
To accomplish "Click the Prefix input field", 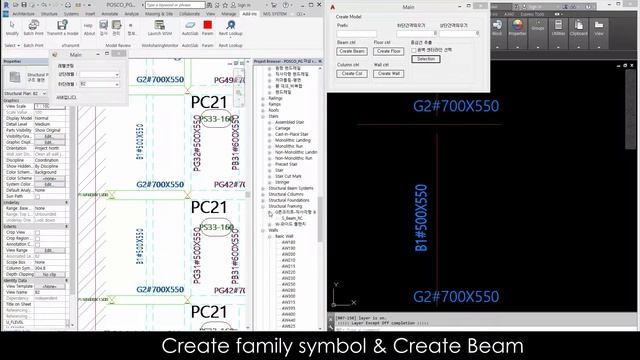I will [357, 34].
